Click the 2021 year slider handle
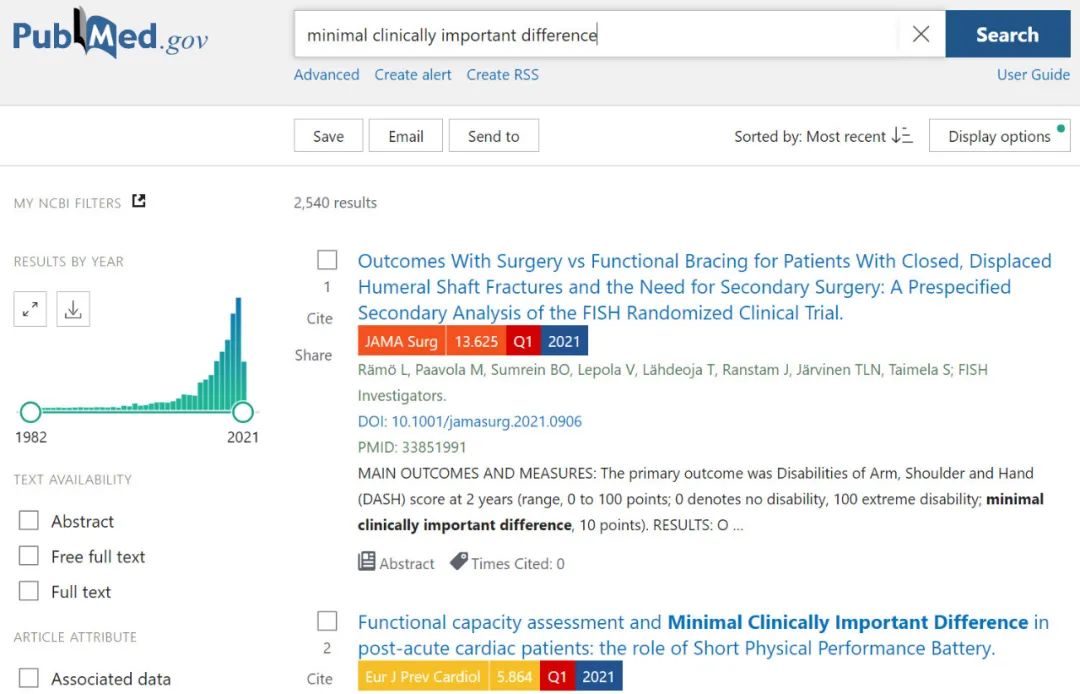 point(242,411)
